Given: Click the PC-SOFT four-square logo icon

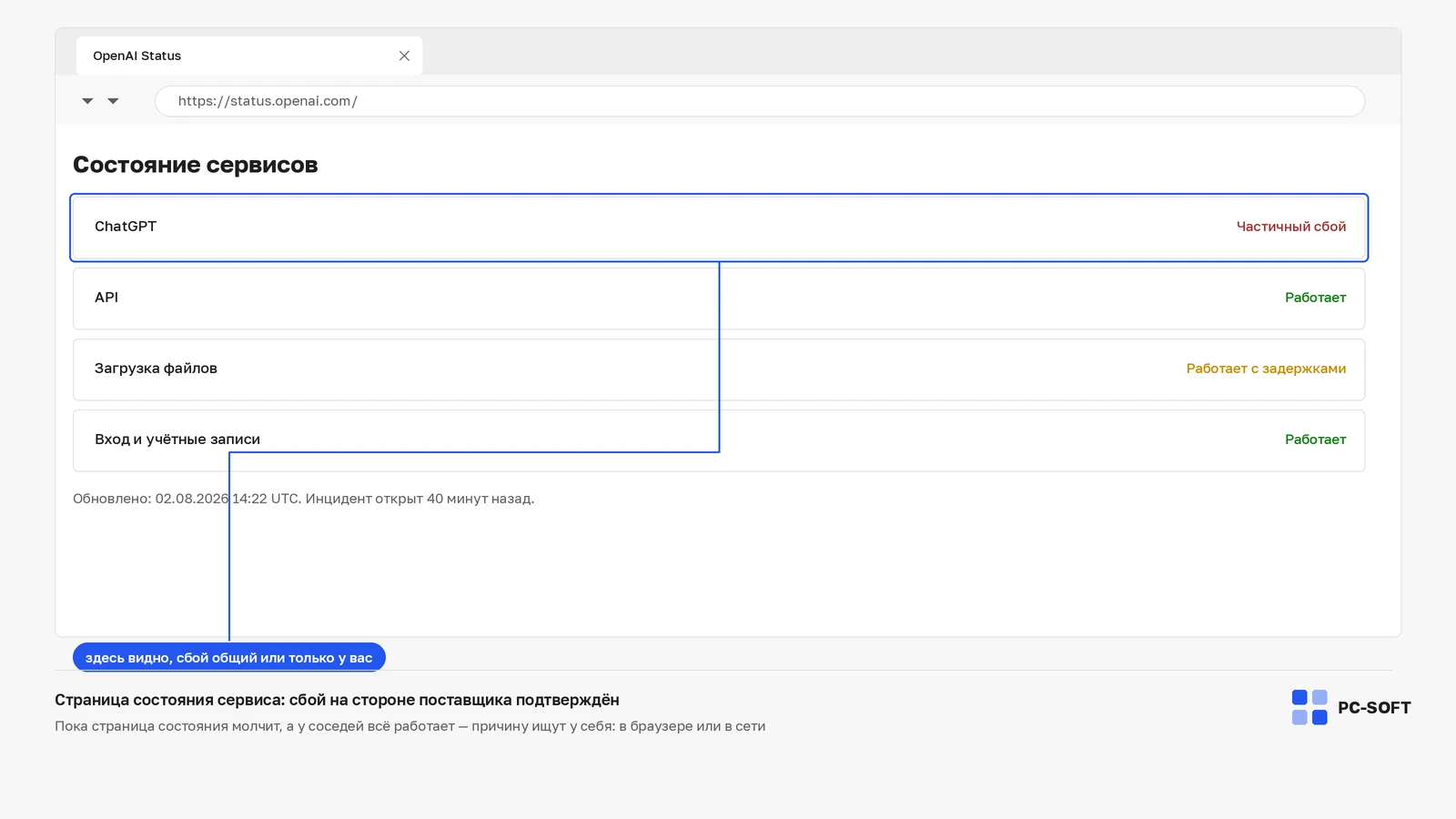Looking at the screenshot, I should (1309, 707).
